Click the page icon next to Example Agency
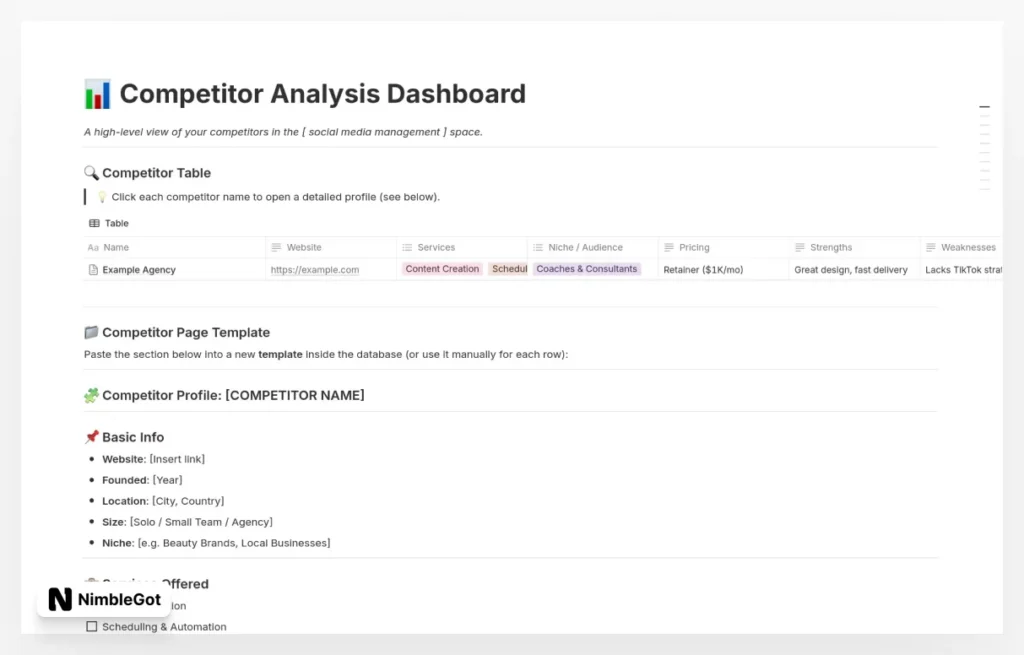1024x655 pixels. click(x=95, y=269)
